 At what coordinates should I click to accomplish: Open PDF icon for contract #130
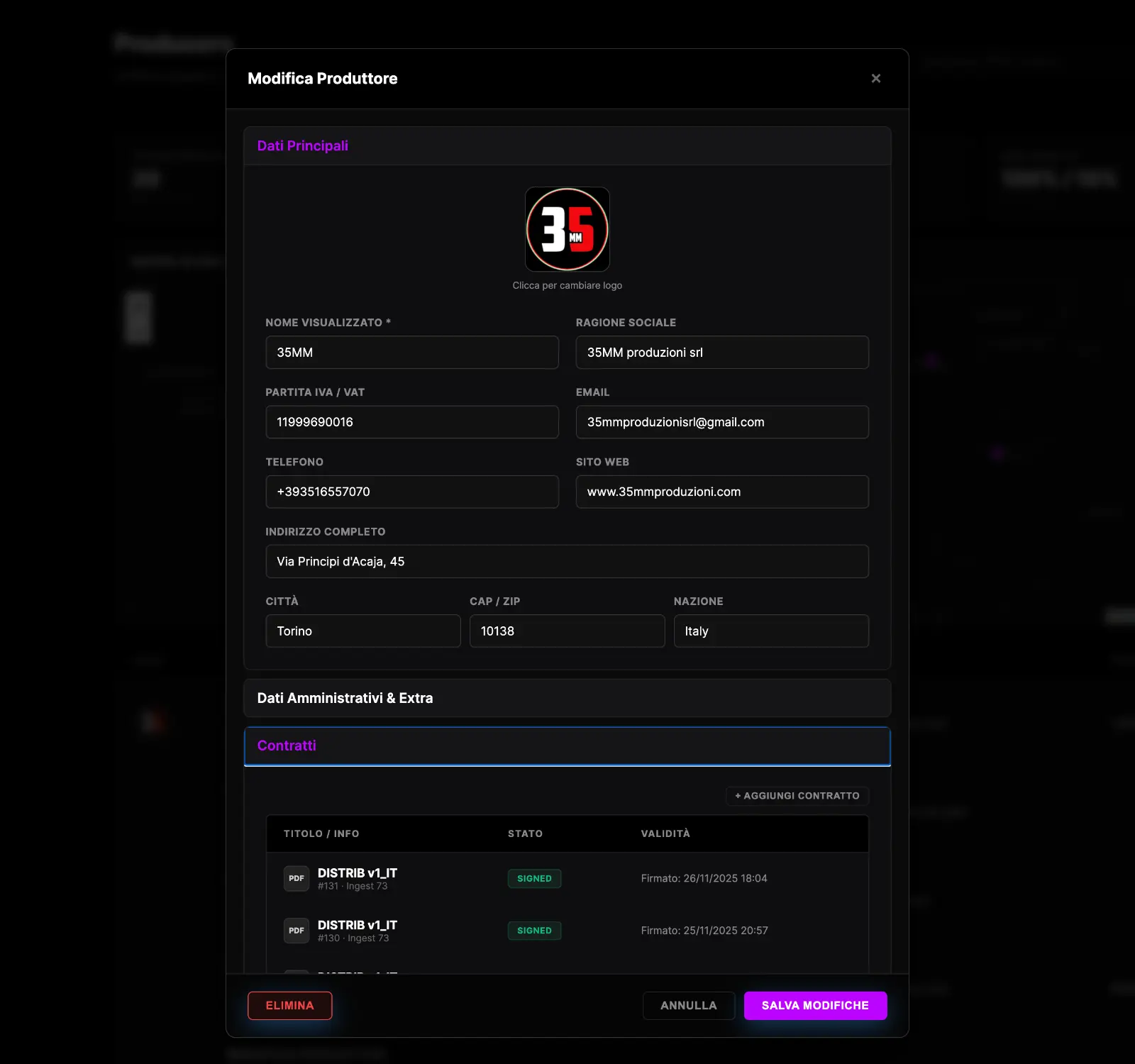[x=296, y=931]
